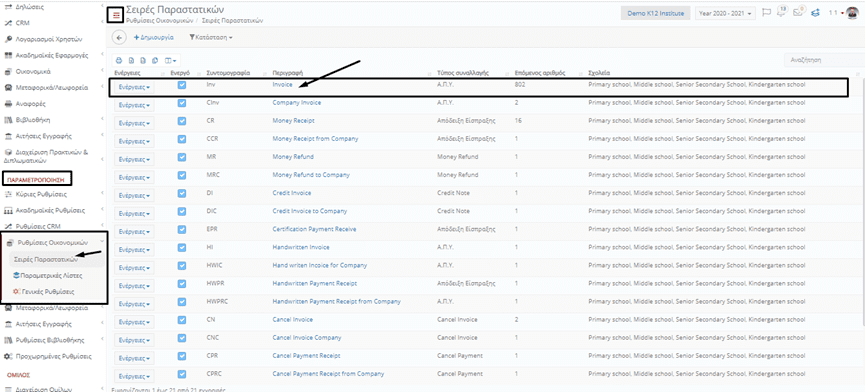Open the column visibility icon dropdown
The width and height of the screenshot is (865, 392).
point(171,60)
